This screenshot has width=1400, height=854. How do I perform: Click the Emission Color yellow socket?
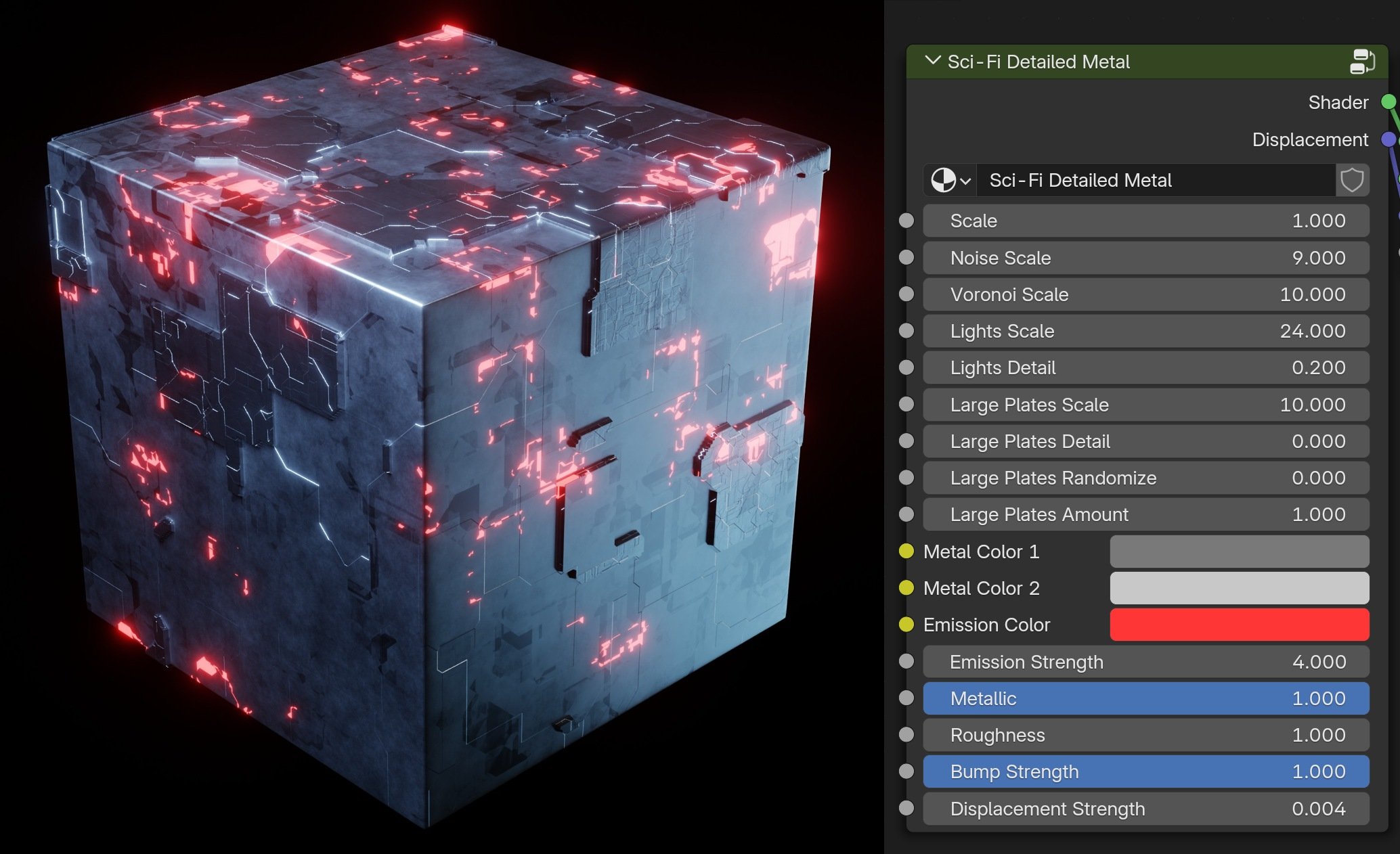pos(906,625)
